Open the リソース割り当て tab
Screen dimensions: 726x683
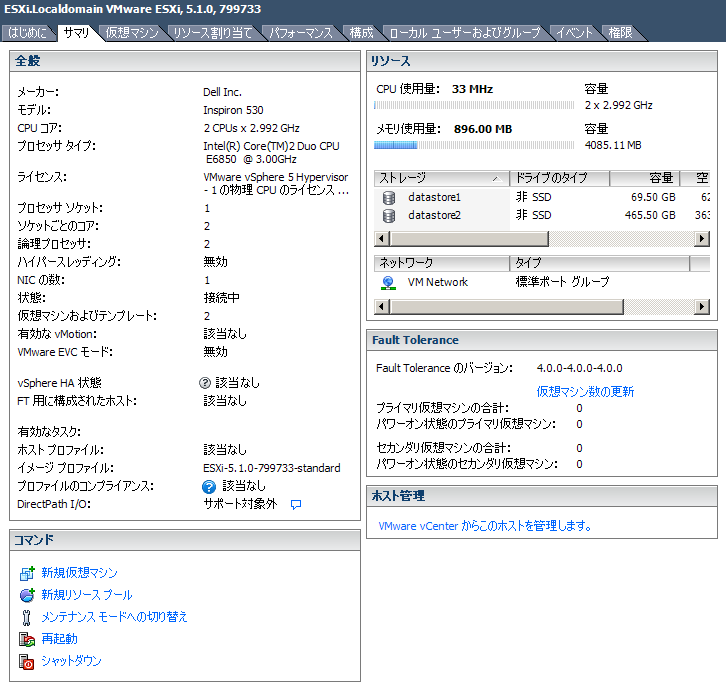point(213,33)
